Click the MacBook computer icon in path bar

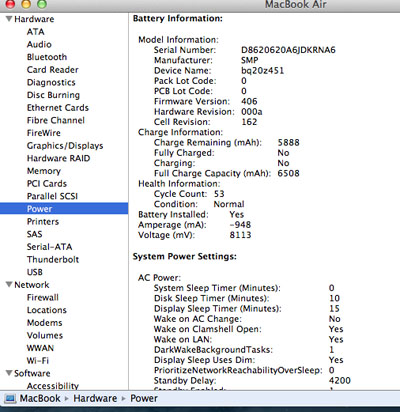coord(10,398)
